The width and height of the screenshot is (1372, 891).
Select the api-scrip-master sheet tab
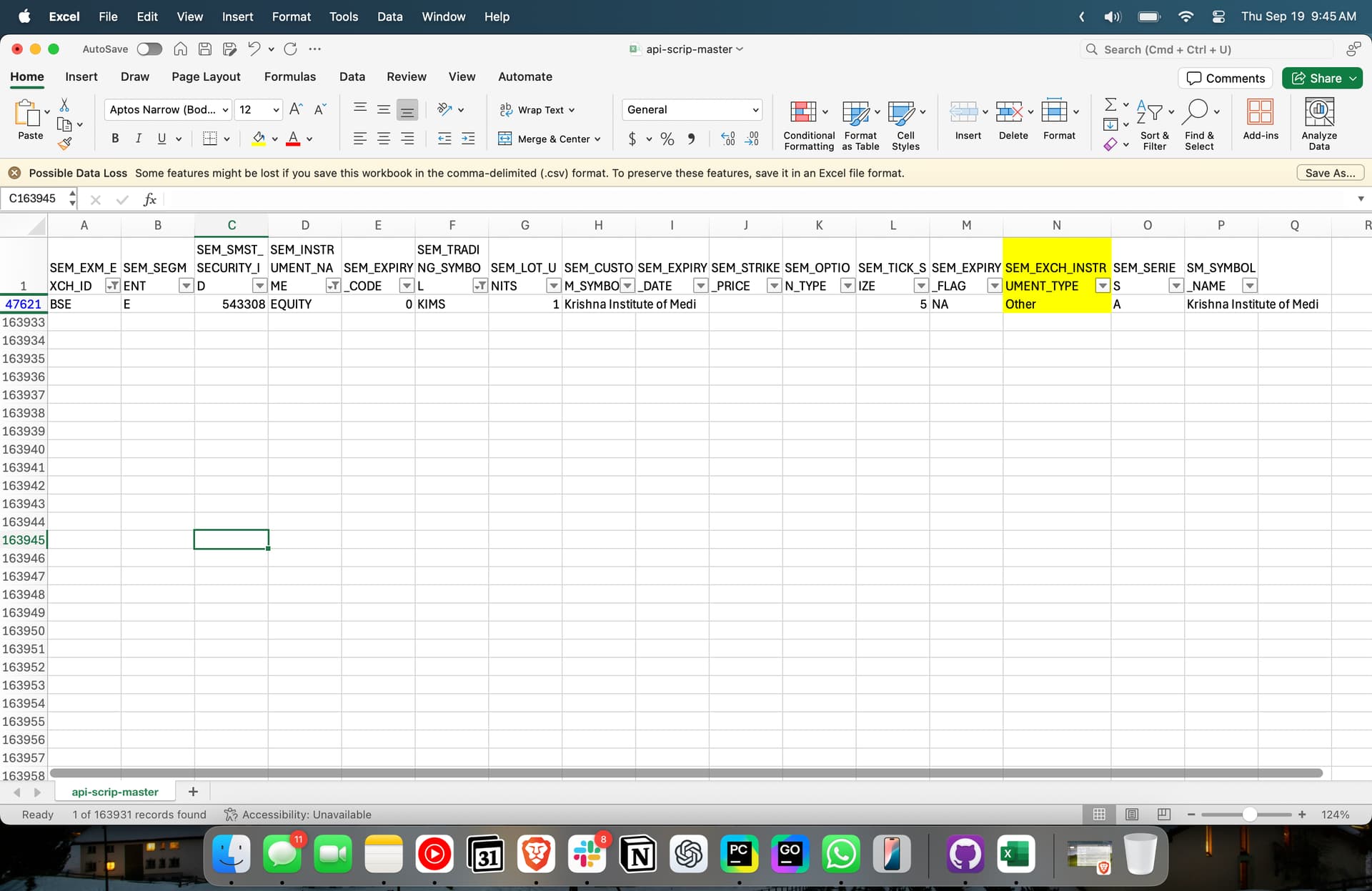coord(115,792)
